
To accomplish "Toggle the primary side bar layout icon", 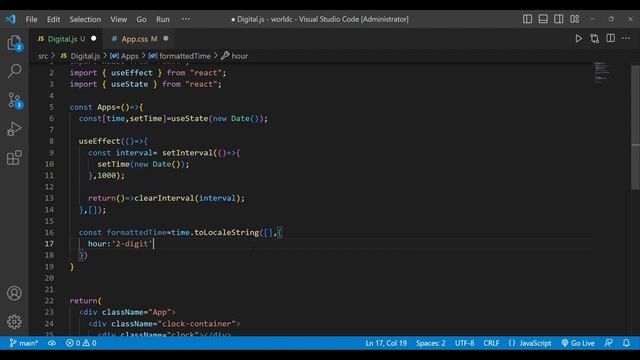I will pyautogui.click(x=527, y=19).
